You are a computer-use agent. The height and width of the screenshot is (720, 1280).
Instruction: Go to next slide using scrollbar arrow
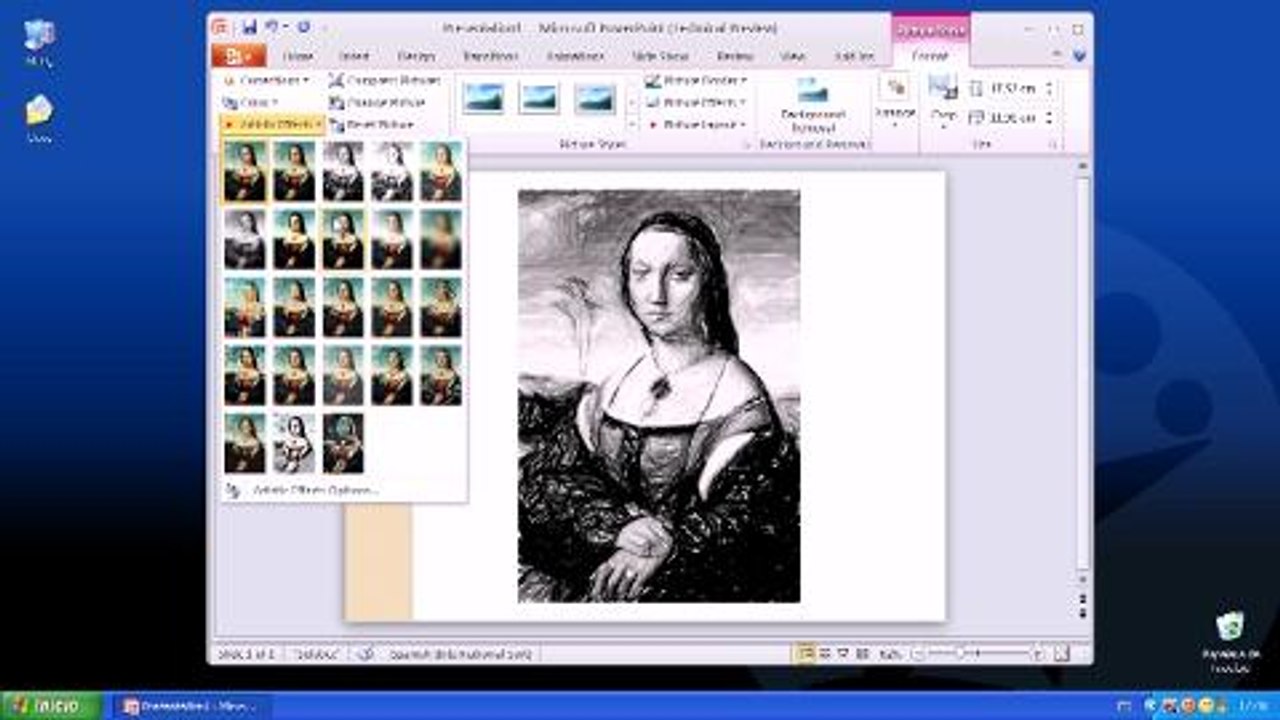coord(1082,611)
